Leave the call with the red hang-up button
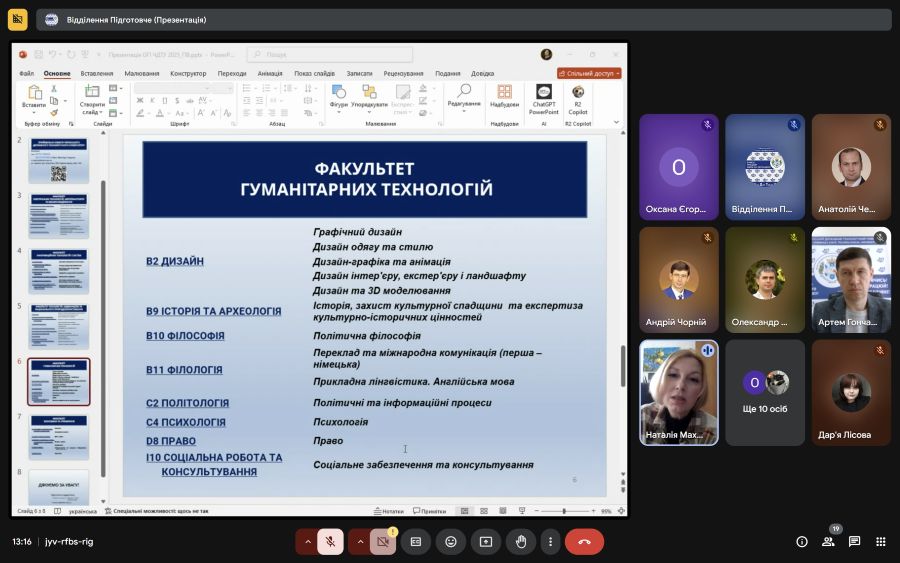 (584, 541)
